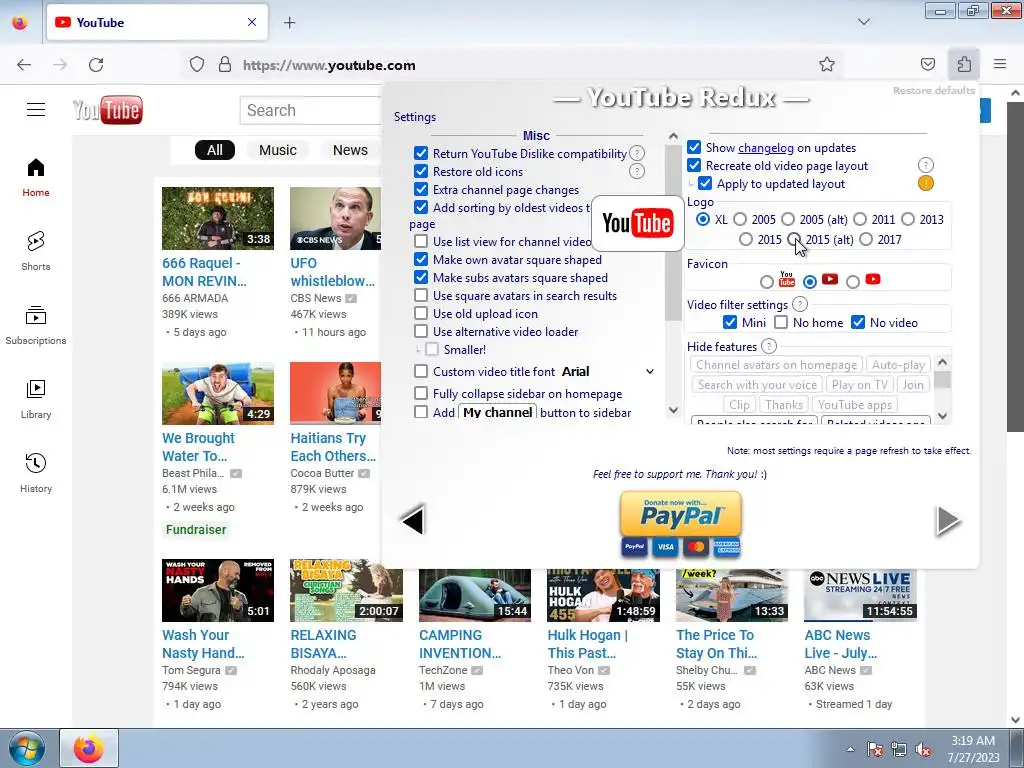This screenshot has width=1024, height=768.
Task: Show help for Recreate old video layout
Action: tap(925, 165)
